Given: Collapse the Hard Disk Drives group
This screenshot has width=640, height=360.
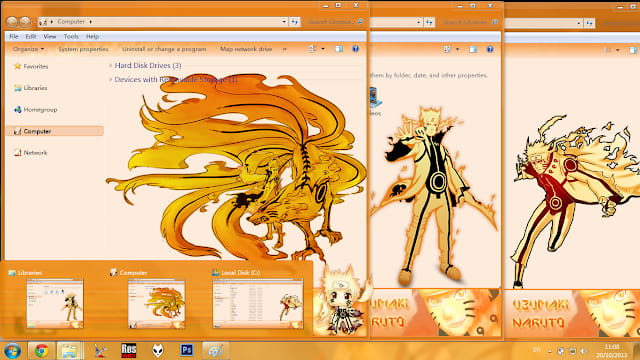Looking at the screenshot, I should (x=111, y=65).
